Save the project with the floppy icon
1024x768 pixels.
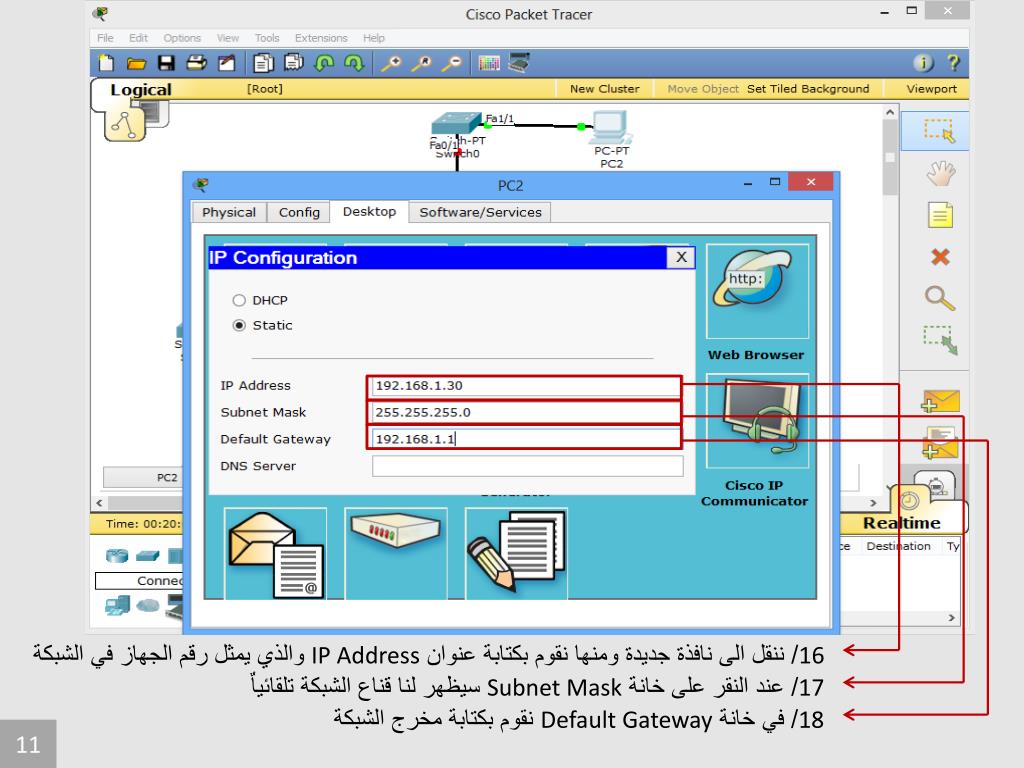(x=167, y=63)
